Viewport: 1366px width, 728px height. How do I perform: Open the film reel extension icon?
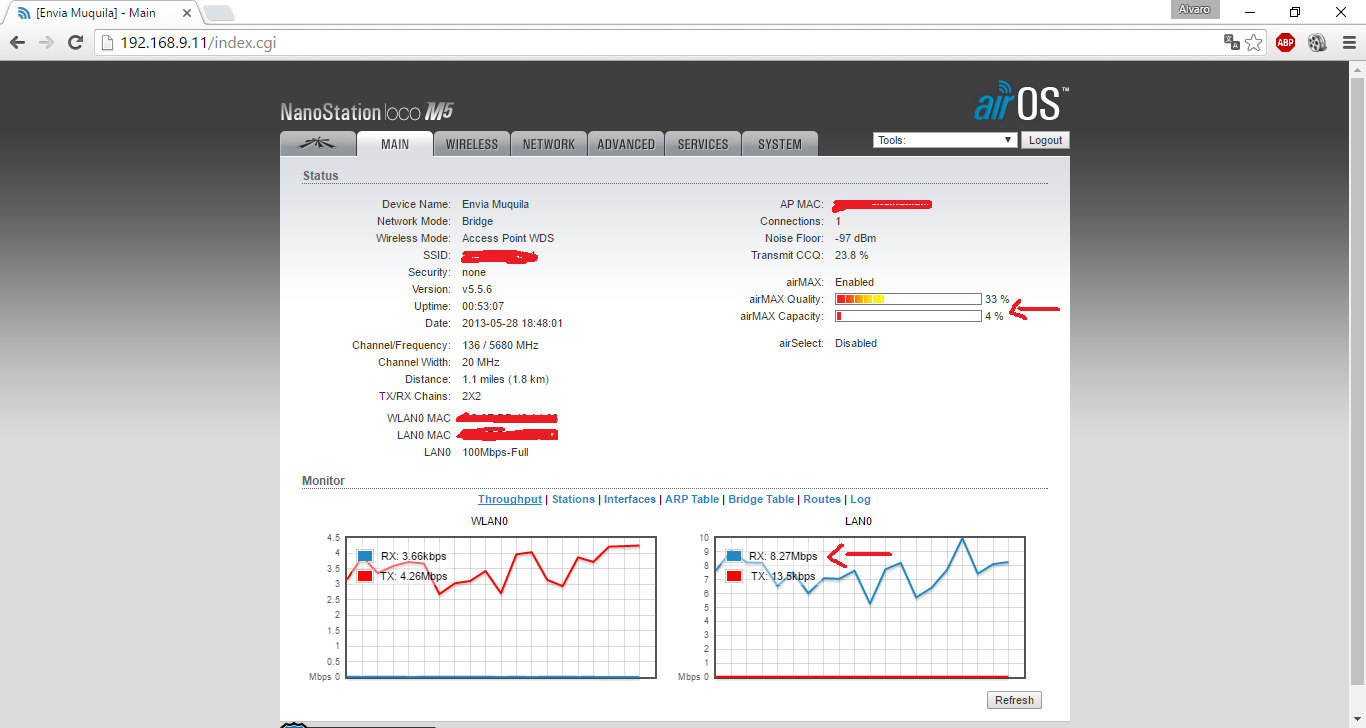click(1316, 42)
